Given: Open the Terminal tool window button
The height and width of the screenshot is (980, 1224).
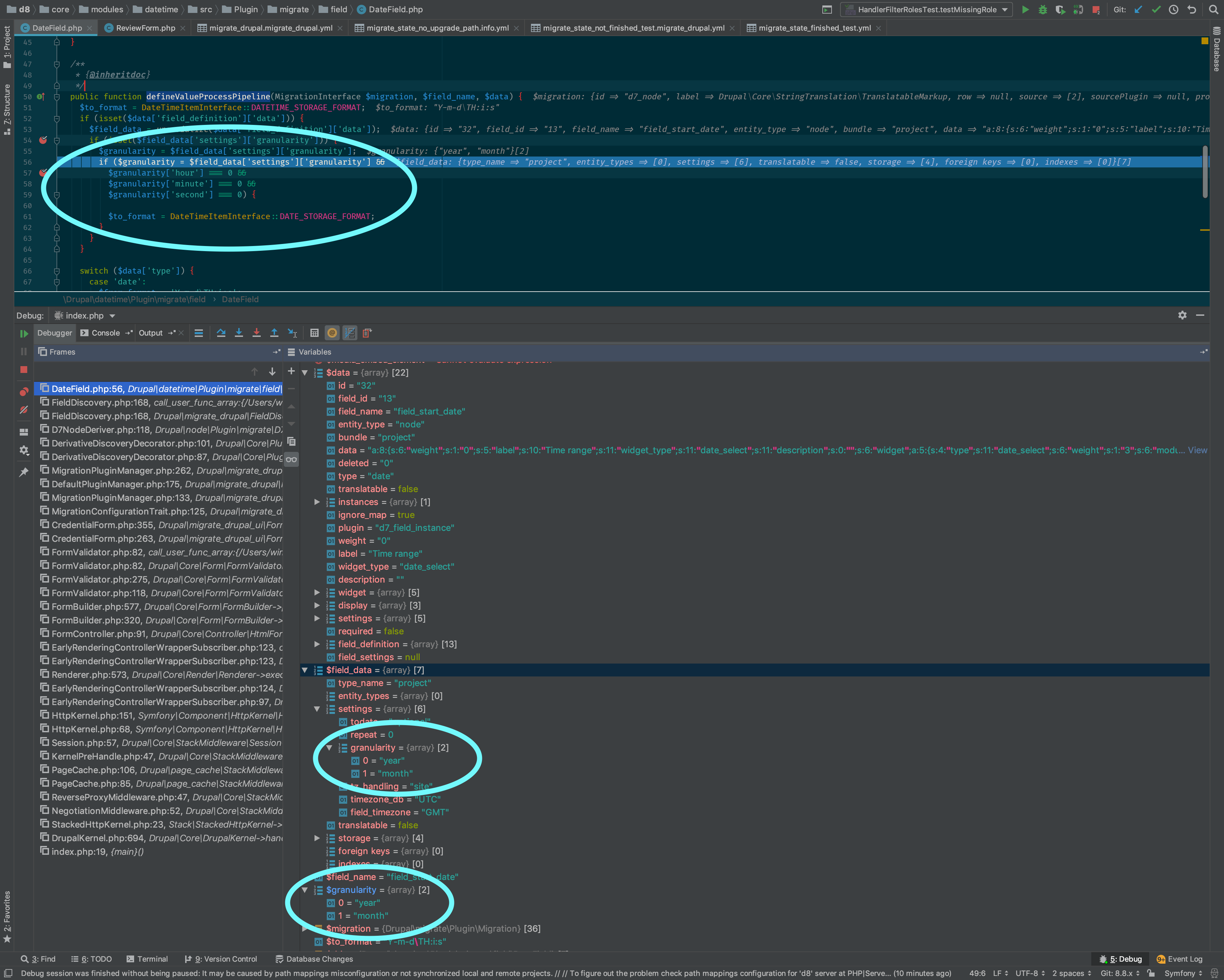Looking at the screenshot, I should click(x=147, y=959).
